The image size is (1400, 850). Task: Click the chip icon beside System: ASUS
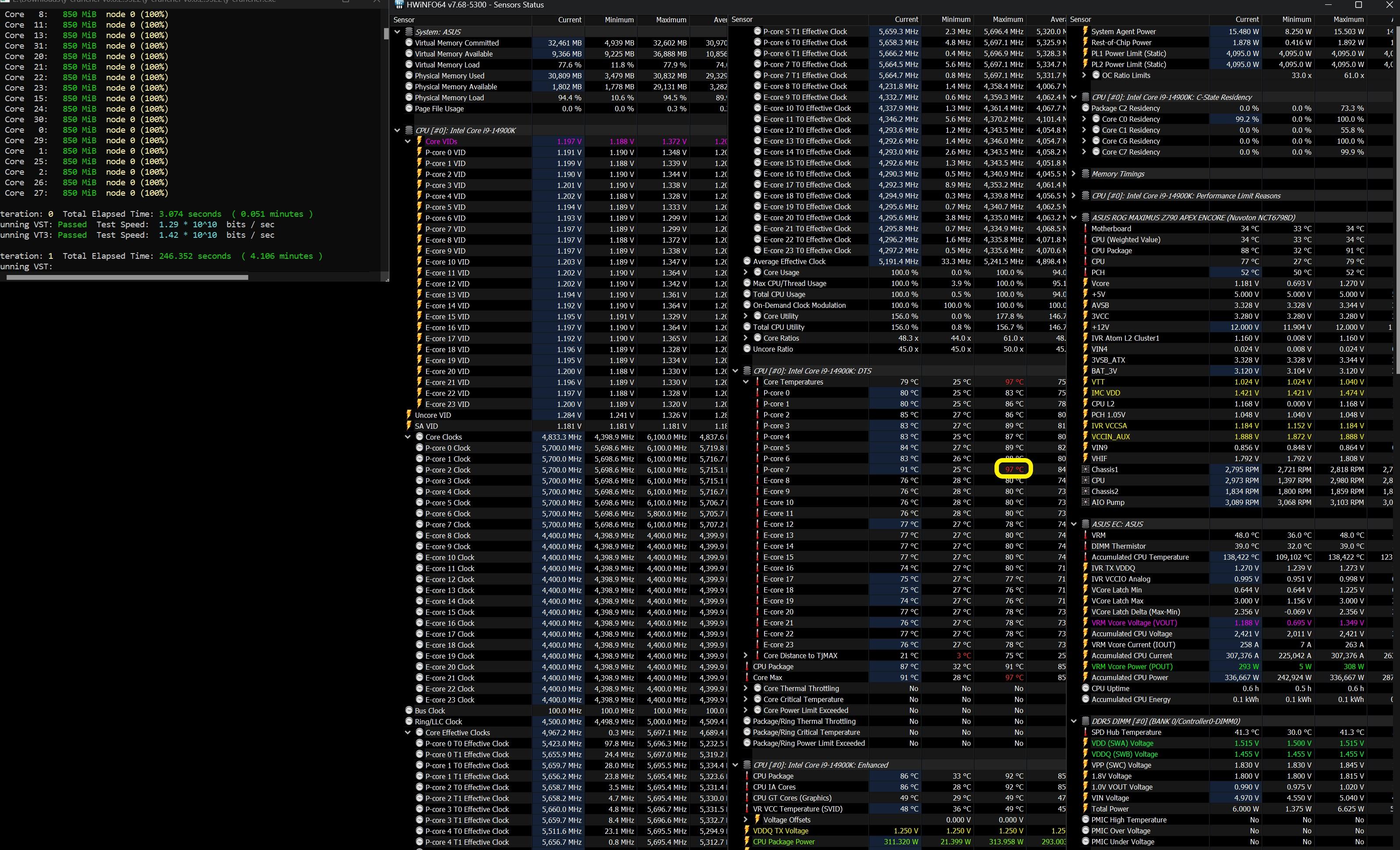(x=409, y=32)
